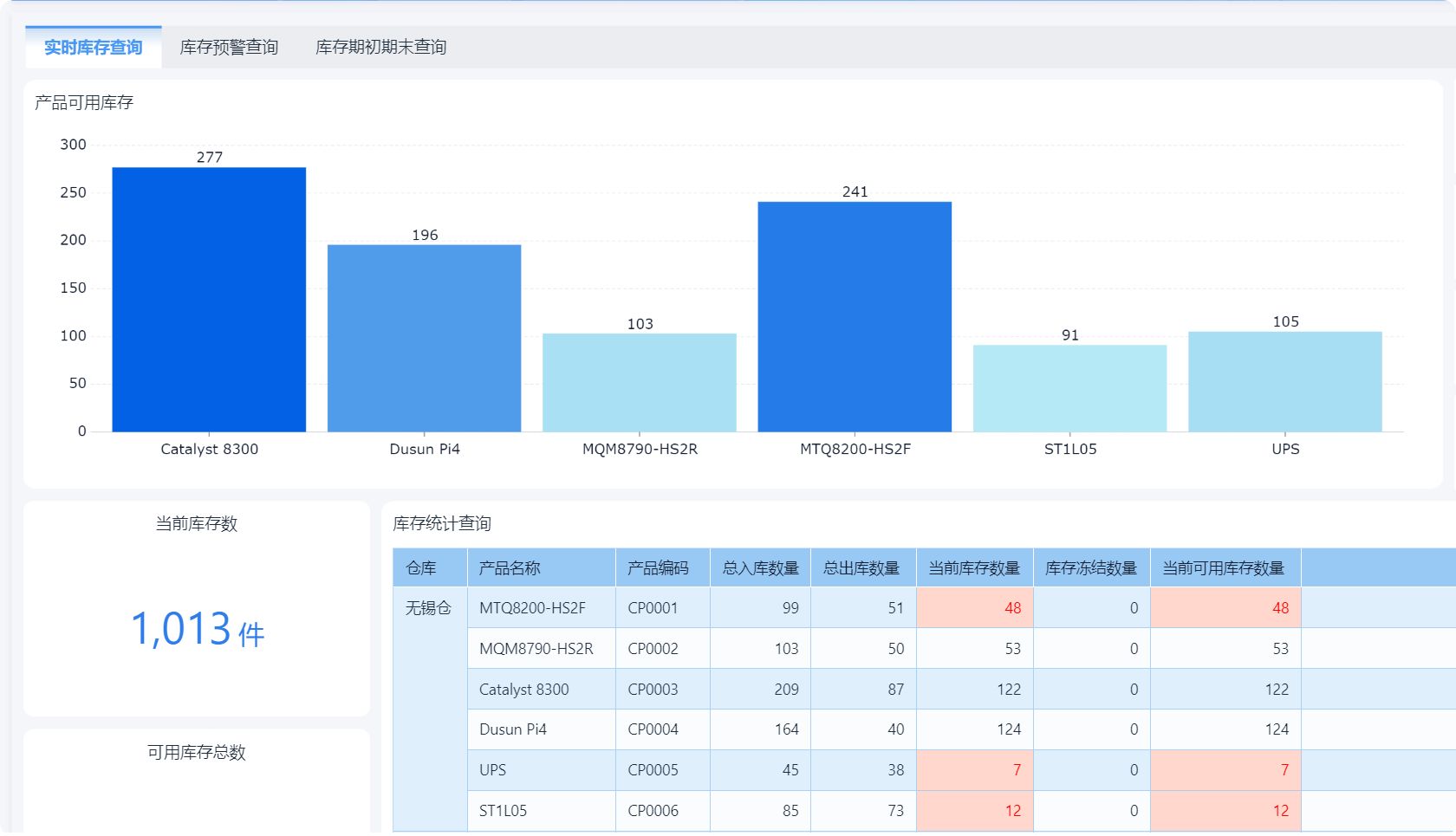This screenshot has height=836, width=1456.
Task: Click the 仓库 column header
Action: (430, 568)
